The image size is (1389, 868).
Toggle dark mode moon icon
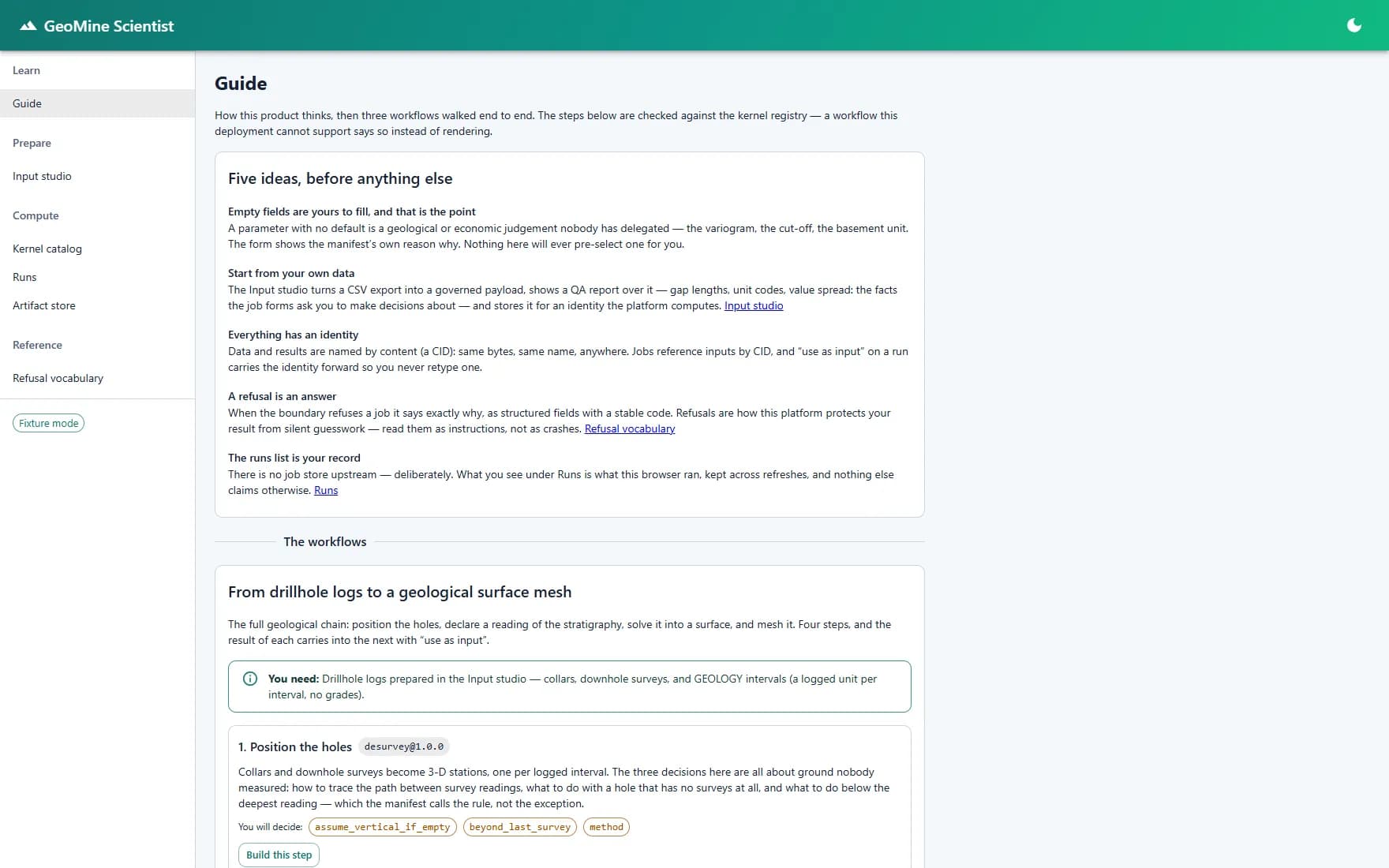coord(1354,25)
